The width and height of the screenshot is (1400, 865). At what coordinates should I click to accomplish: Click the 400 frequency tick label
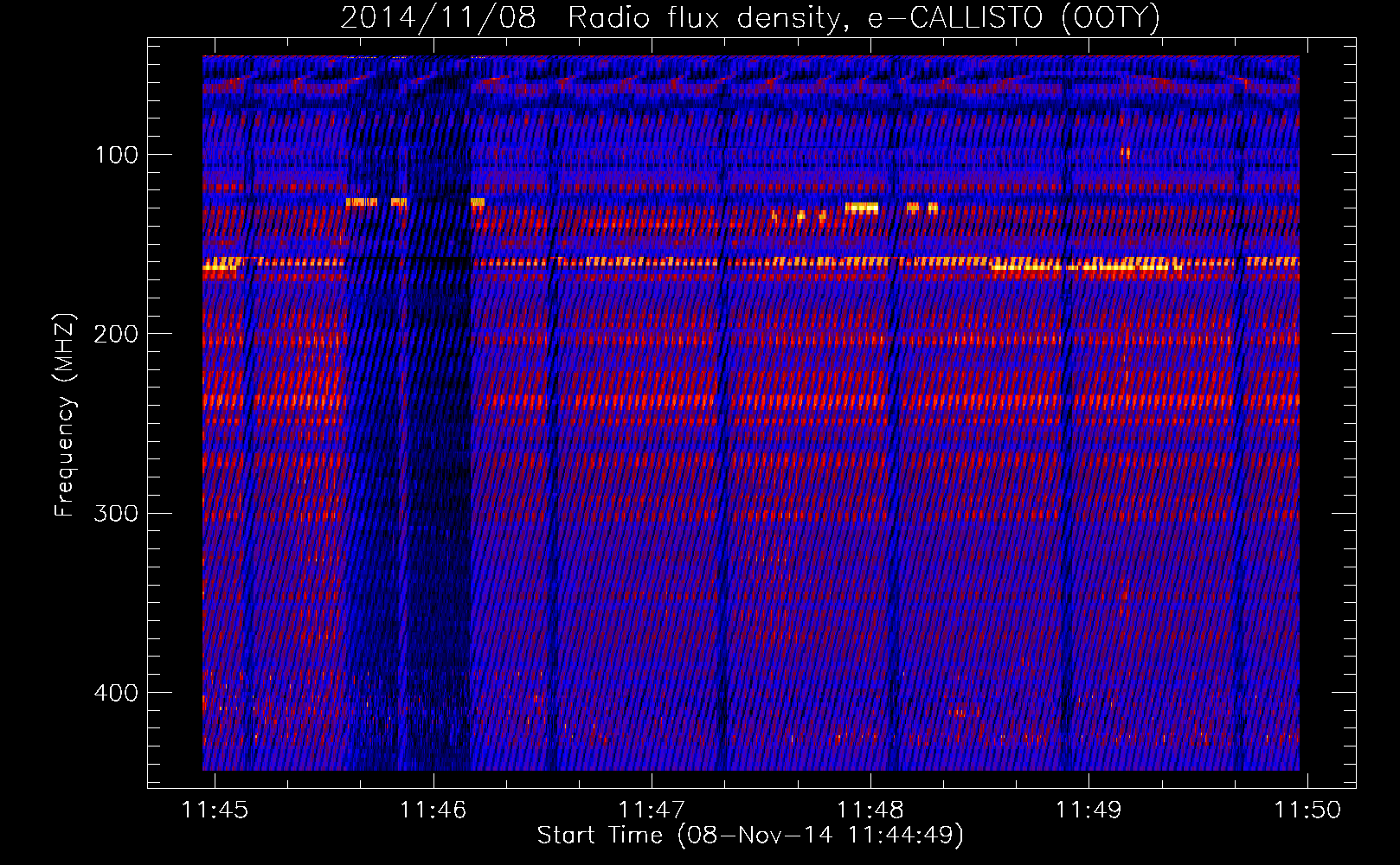click(117, 693)
